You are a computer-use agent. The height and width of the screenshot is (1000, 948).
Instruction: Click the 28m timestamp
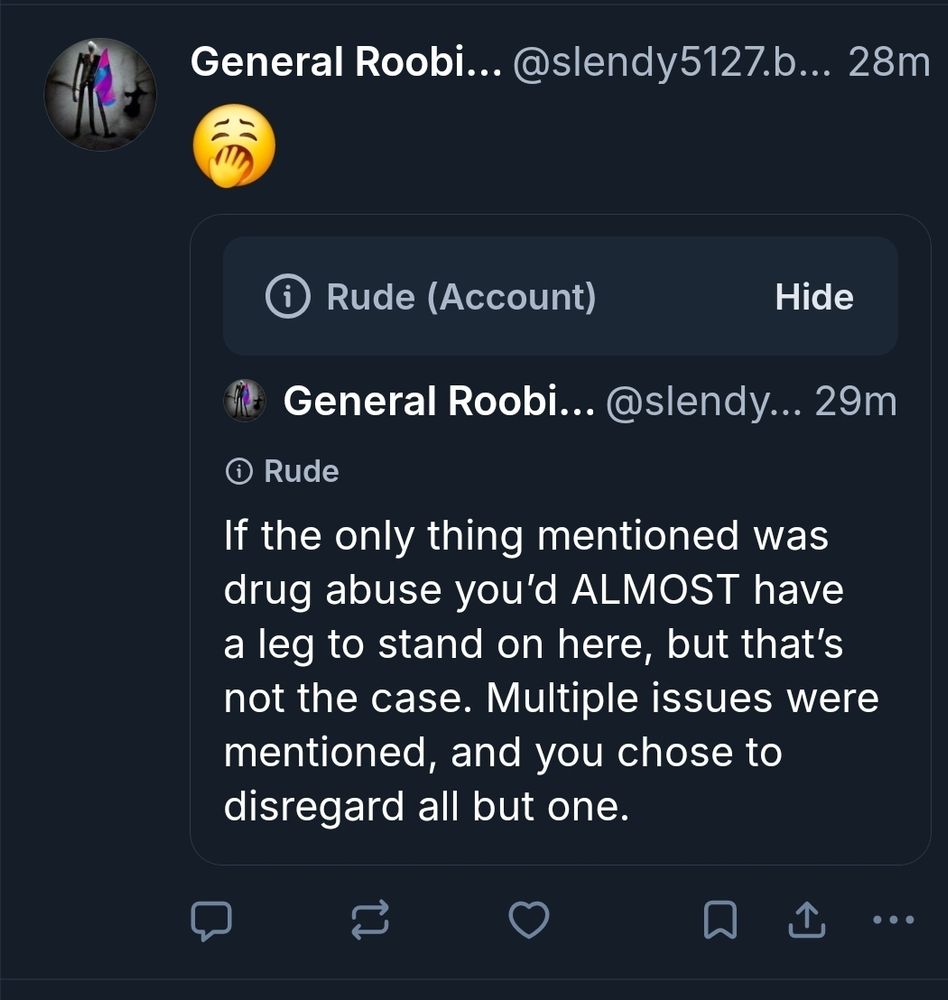pyautogui.click(x=890, y=63)
